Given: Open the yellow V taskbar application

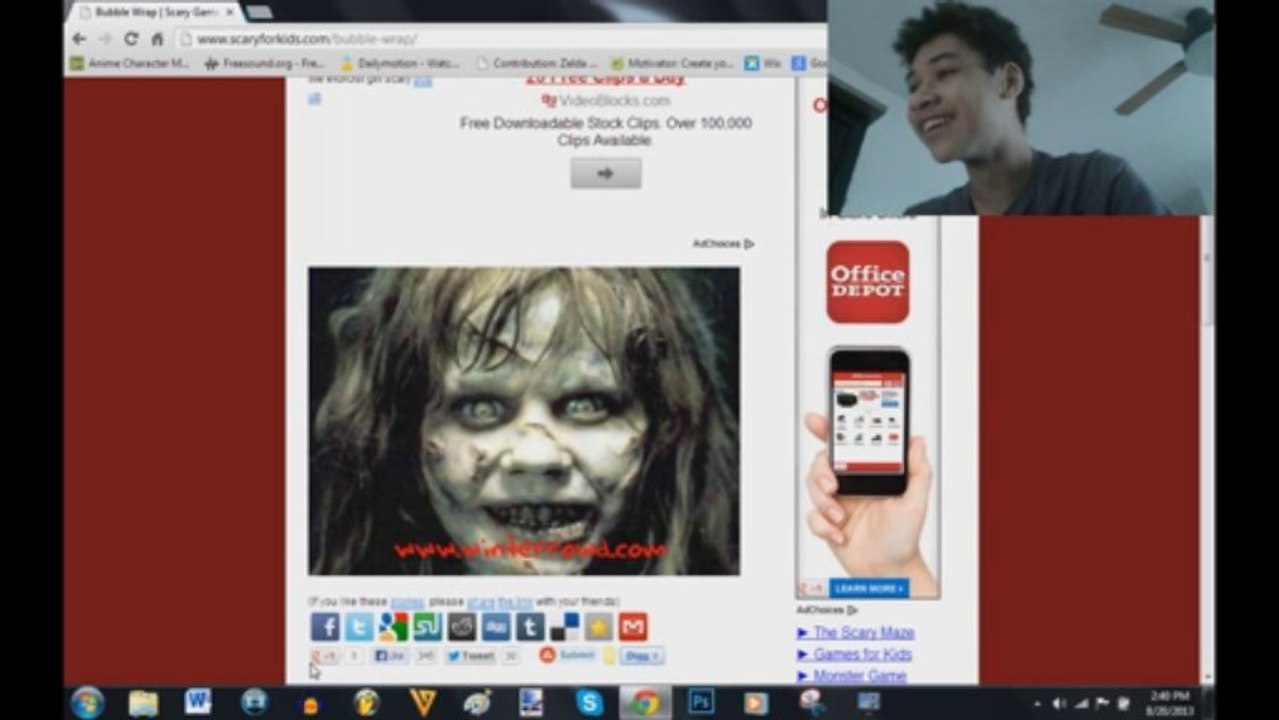Looking at the screenshot, I should coord(422,702).
